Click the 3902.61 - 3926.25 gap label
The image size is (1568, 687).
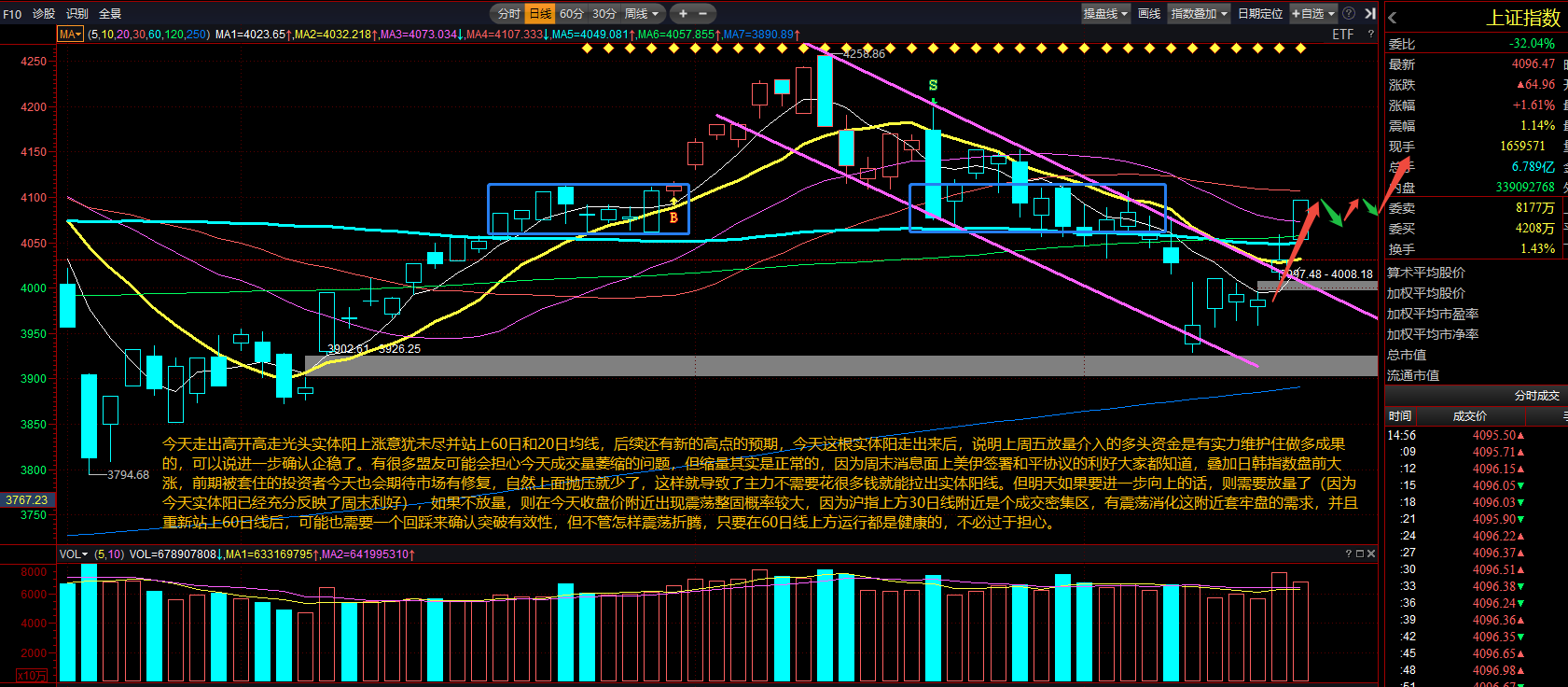pos(373,349)
